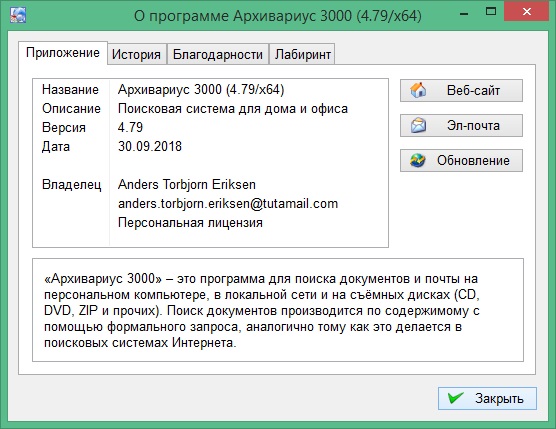Click the envelope icon on Эл-почта button

pos(418,125)
